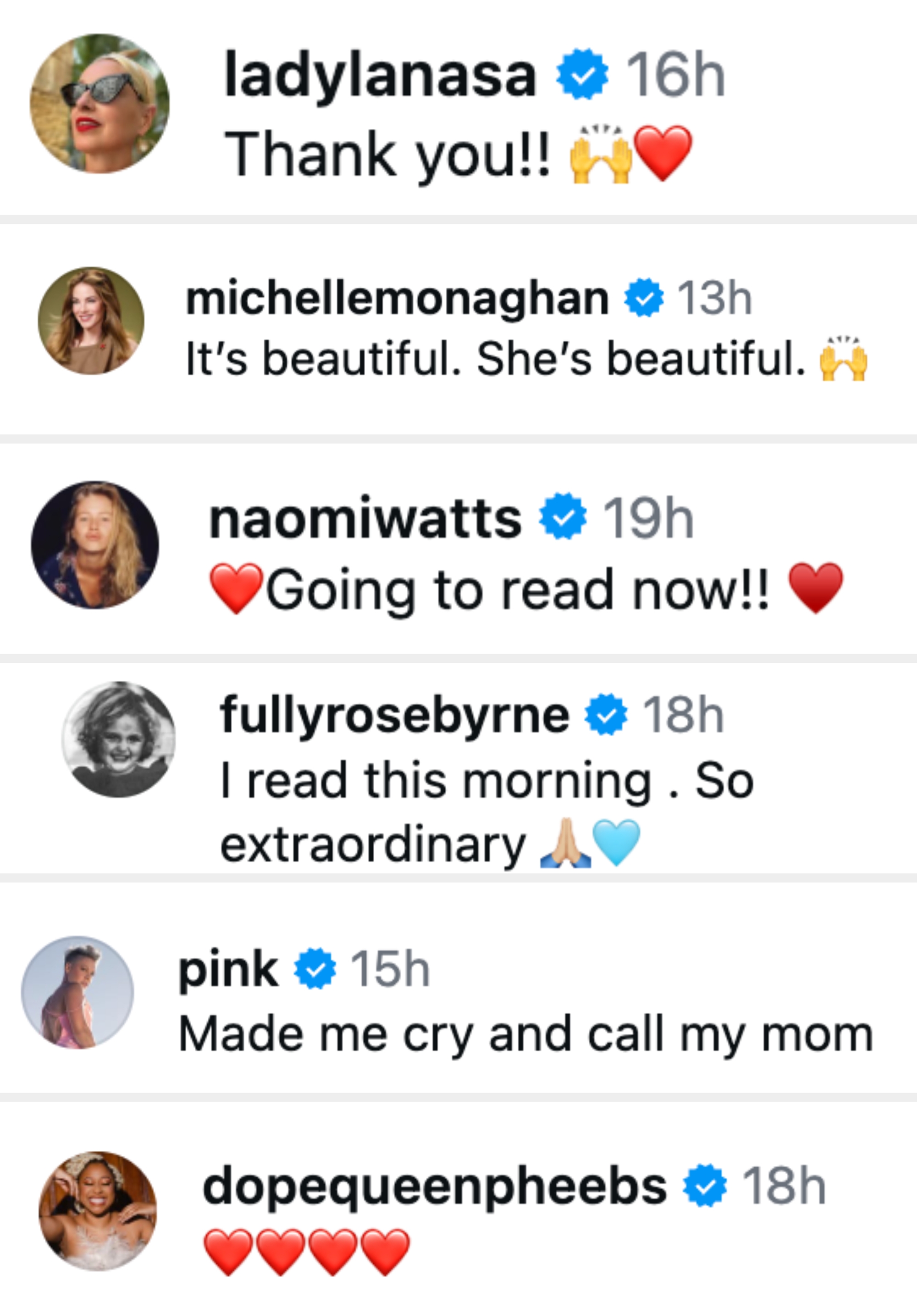Visit the michellemonaghan username link

point(397,298)
